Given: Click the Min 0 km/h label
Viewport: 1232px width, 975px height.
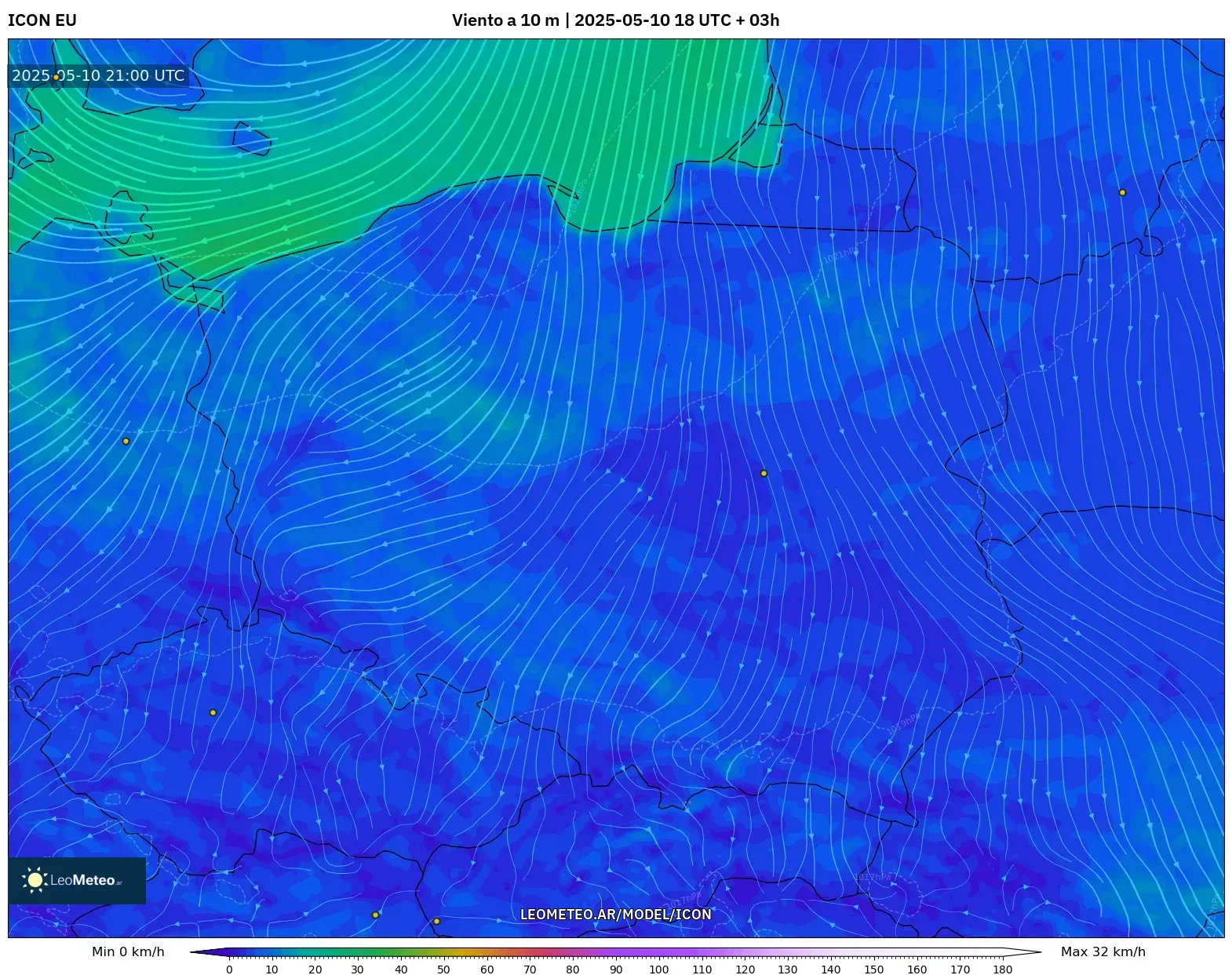Looking at the screenshot, I should tap(128, 951).
